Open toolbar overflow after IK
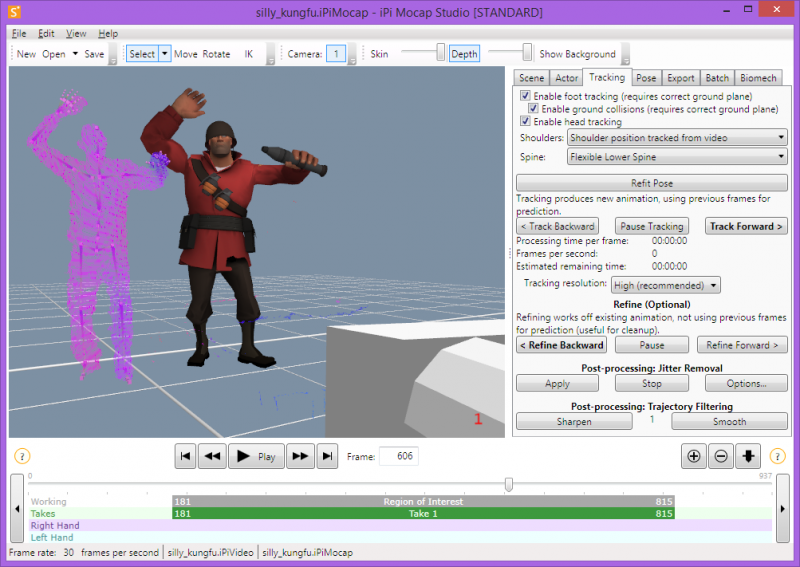800x567 pixels. 271,54
